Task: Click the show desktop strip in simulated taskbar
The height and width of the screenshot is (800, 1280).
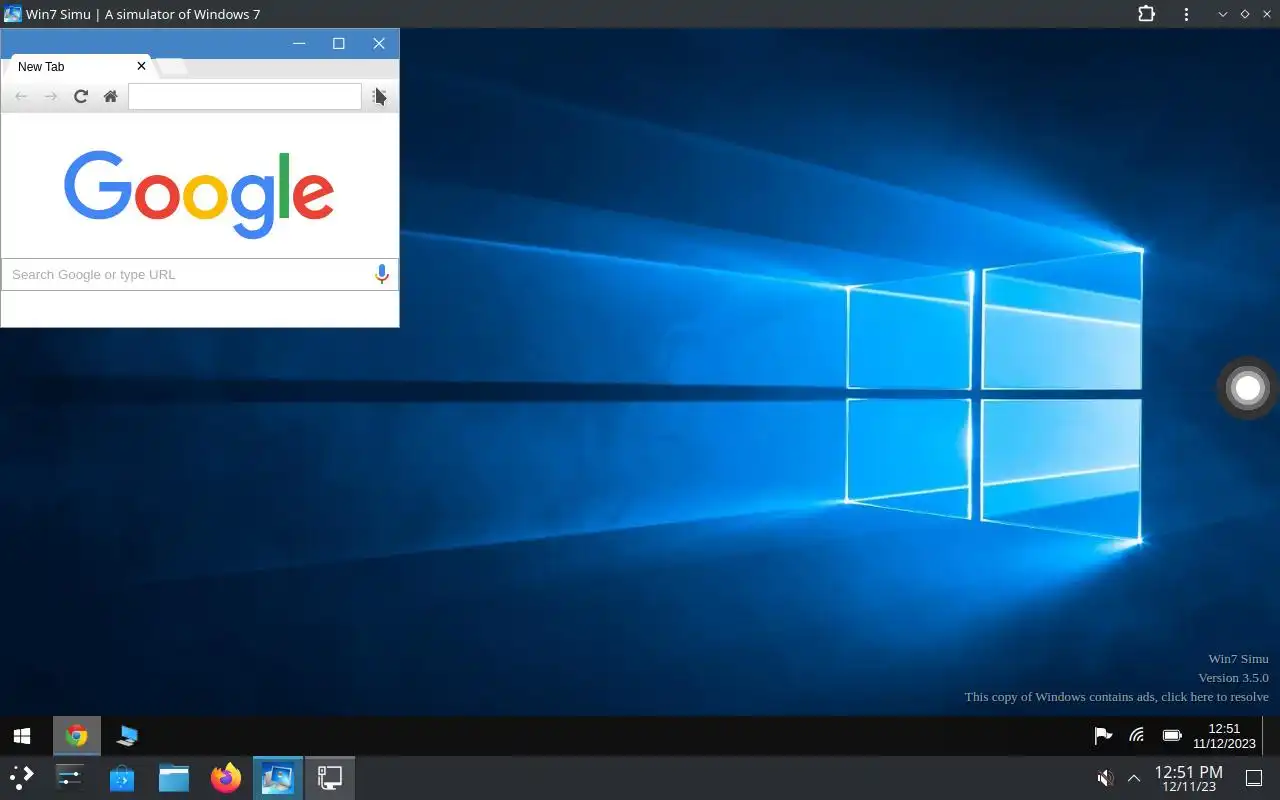Action: (x=1270, y=736)
